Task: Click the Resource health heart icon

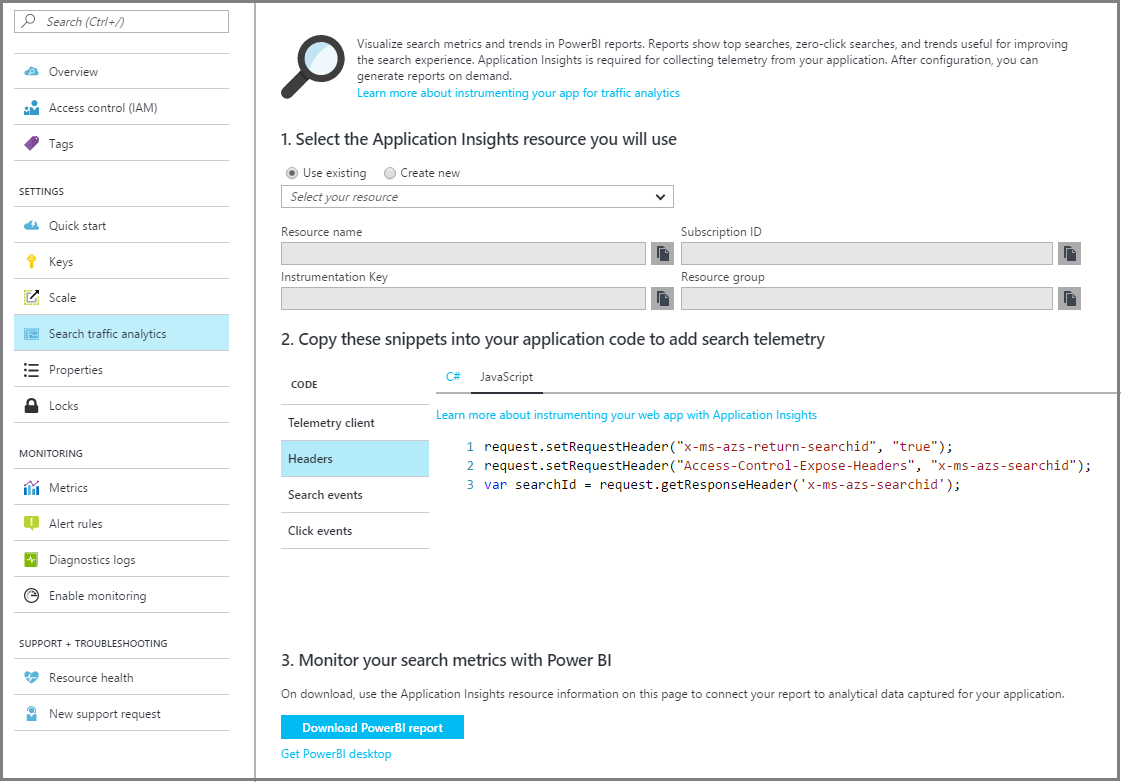Action: tap(31, 678)
